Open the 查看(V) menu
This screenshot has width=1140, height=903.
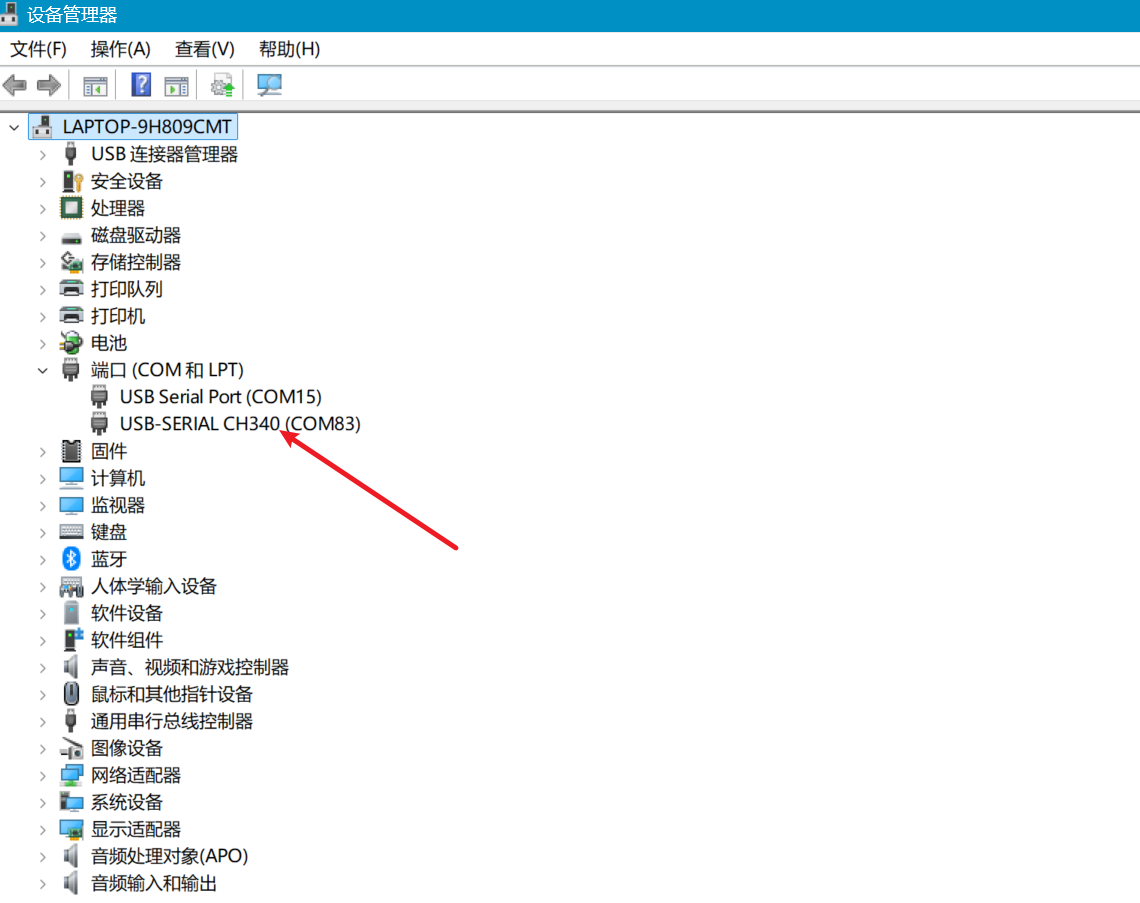pos(205,49)
